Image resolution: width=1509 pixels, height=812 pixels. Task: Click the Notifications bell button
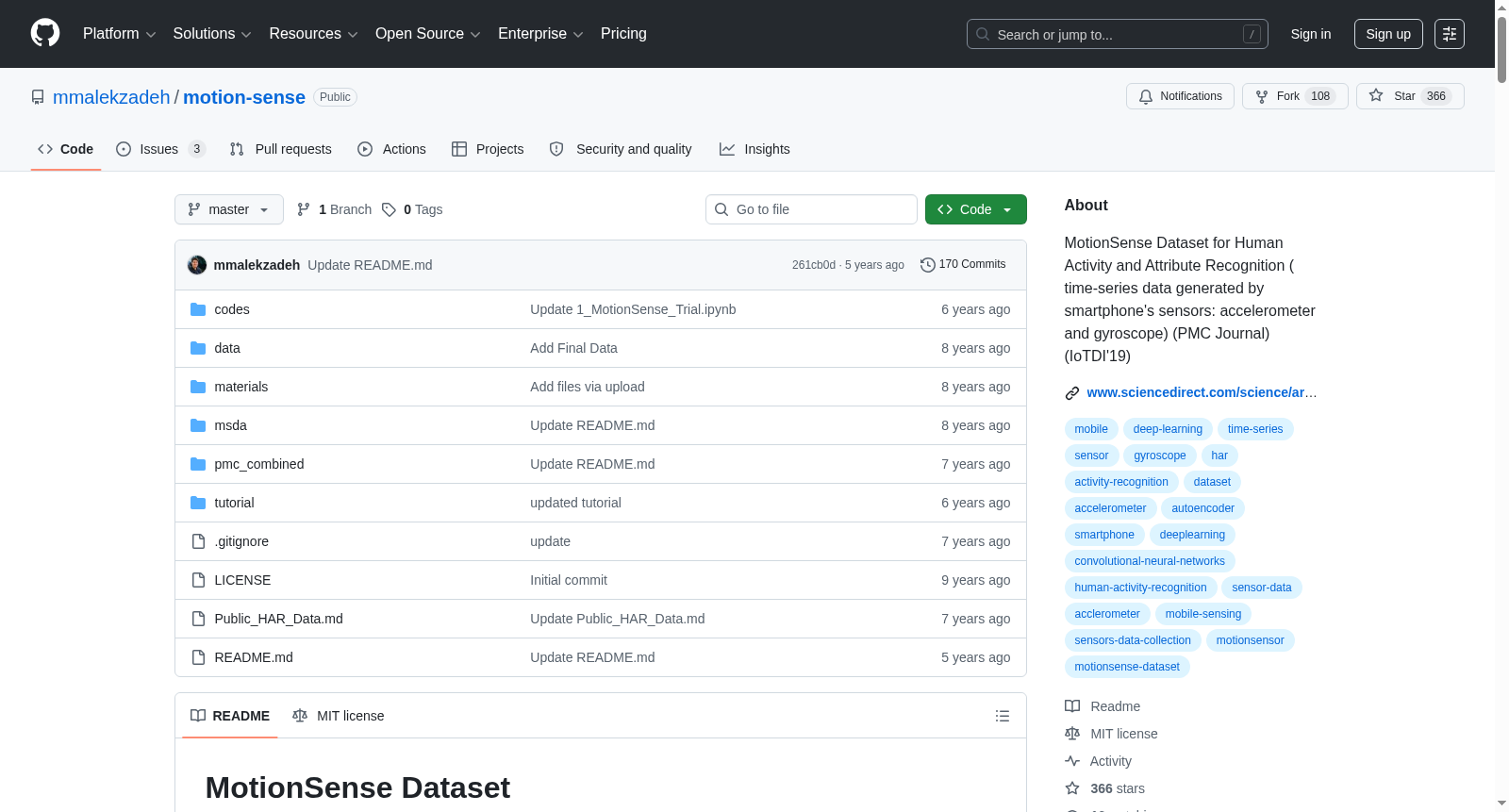[1180, 96]
